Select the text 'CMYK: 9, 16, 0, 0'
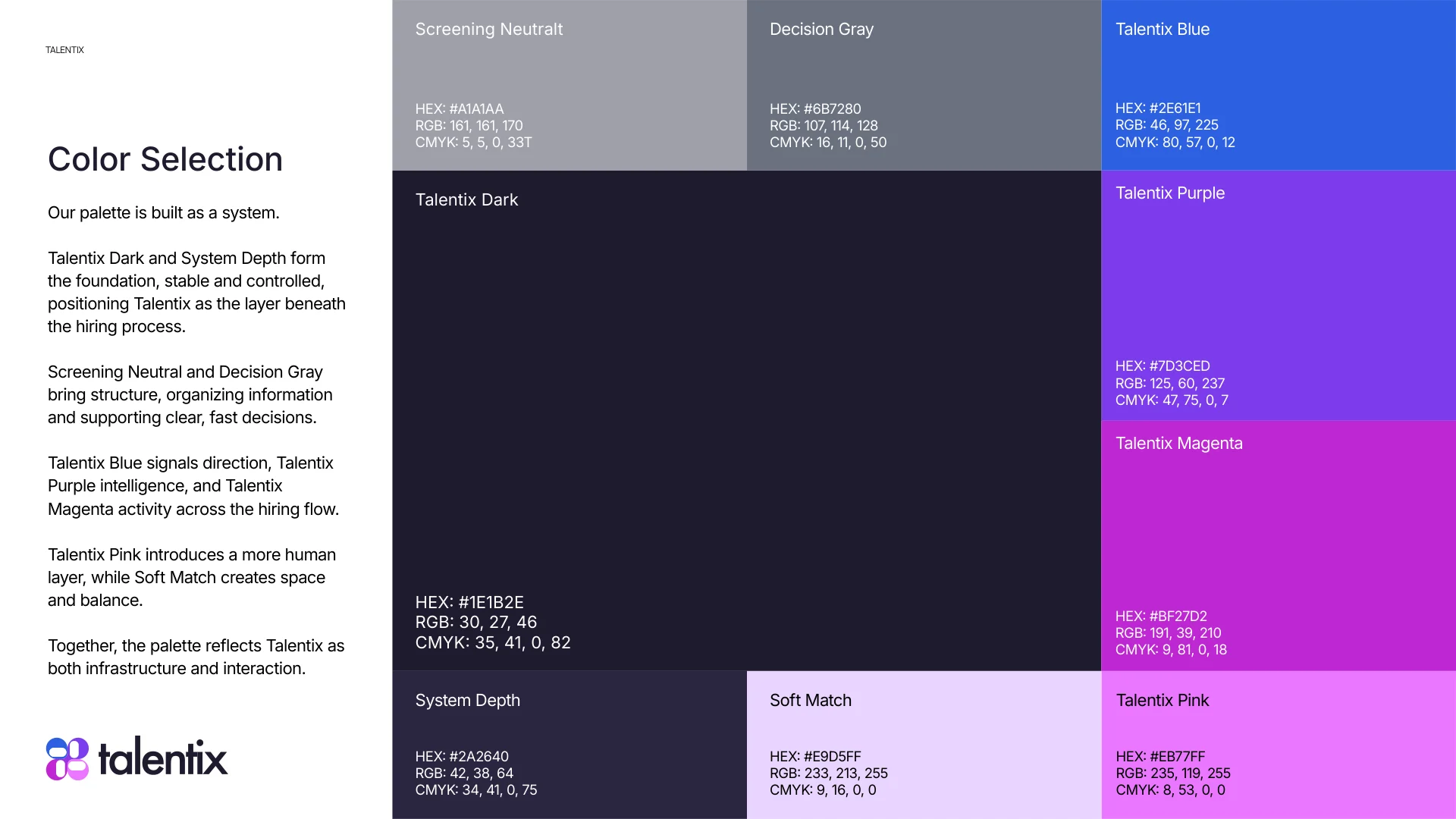This screenshot has width=1456, height=819. tap(823, 790)
